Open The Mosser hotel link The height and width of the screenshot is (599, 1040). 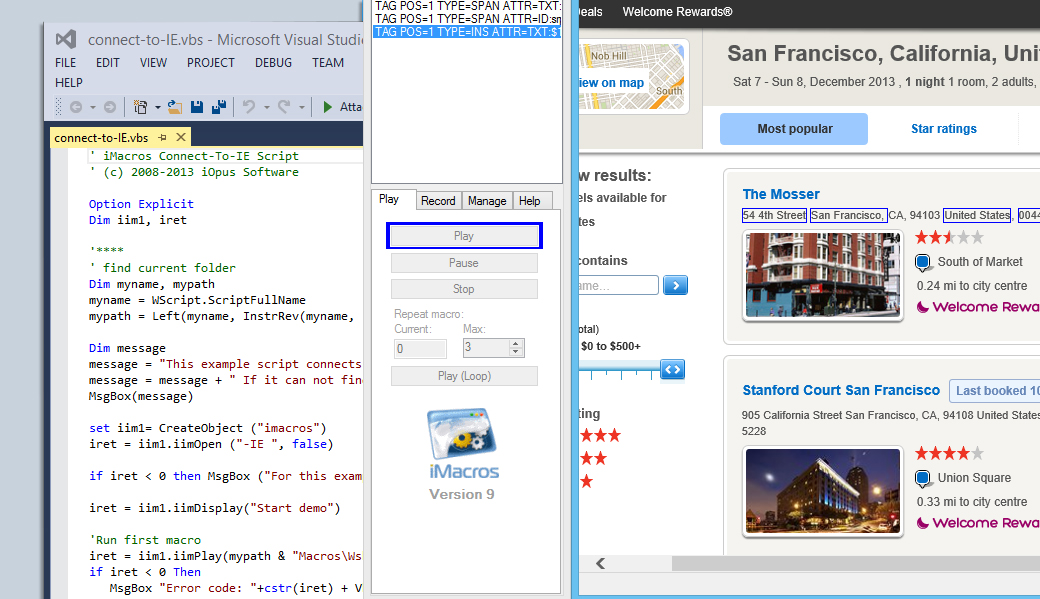781,194
